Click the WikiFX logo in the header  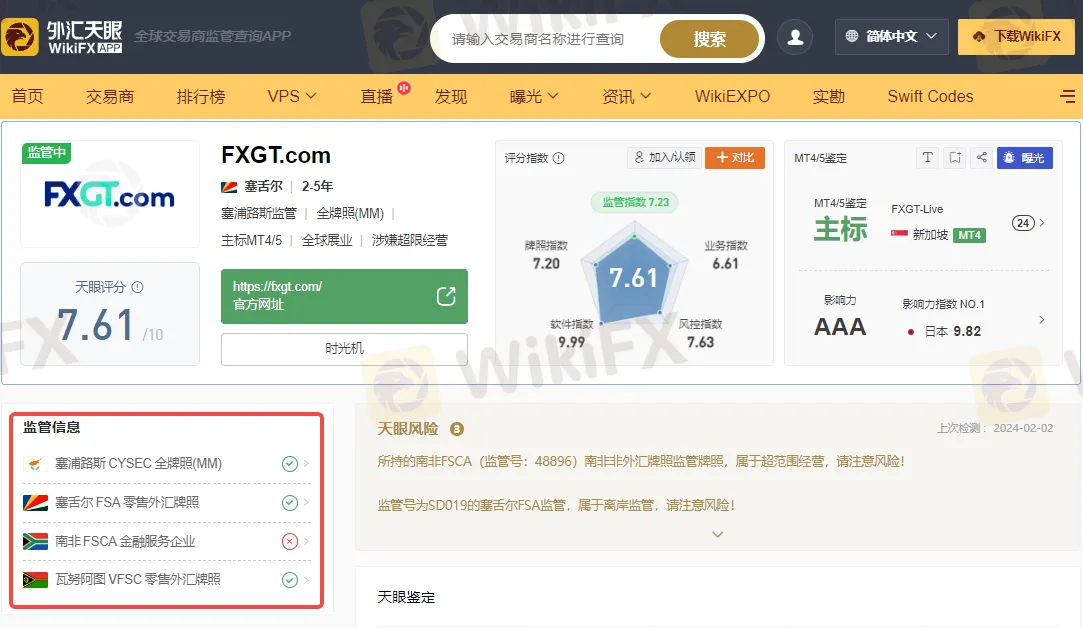pos(62,37)
